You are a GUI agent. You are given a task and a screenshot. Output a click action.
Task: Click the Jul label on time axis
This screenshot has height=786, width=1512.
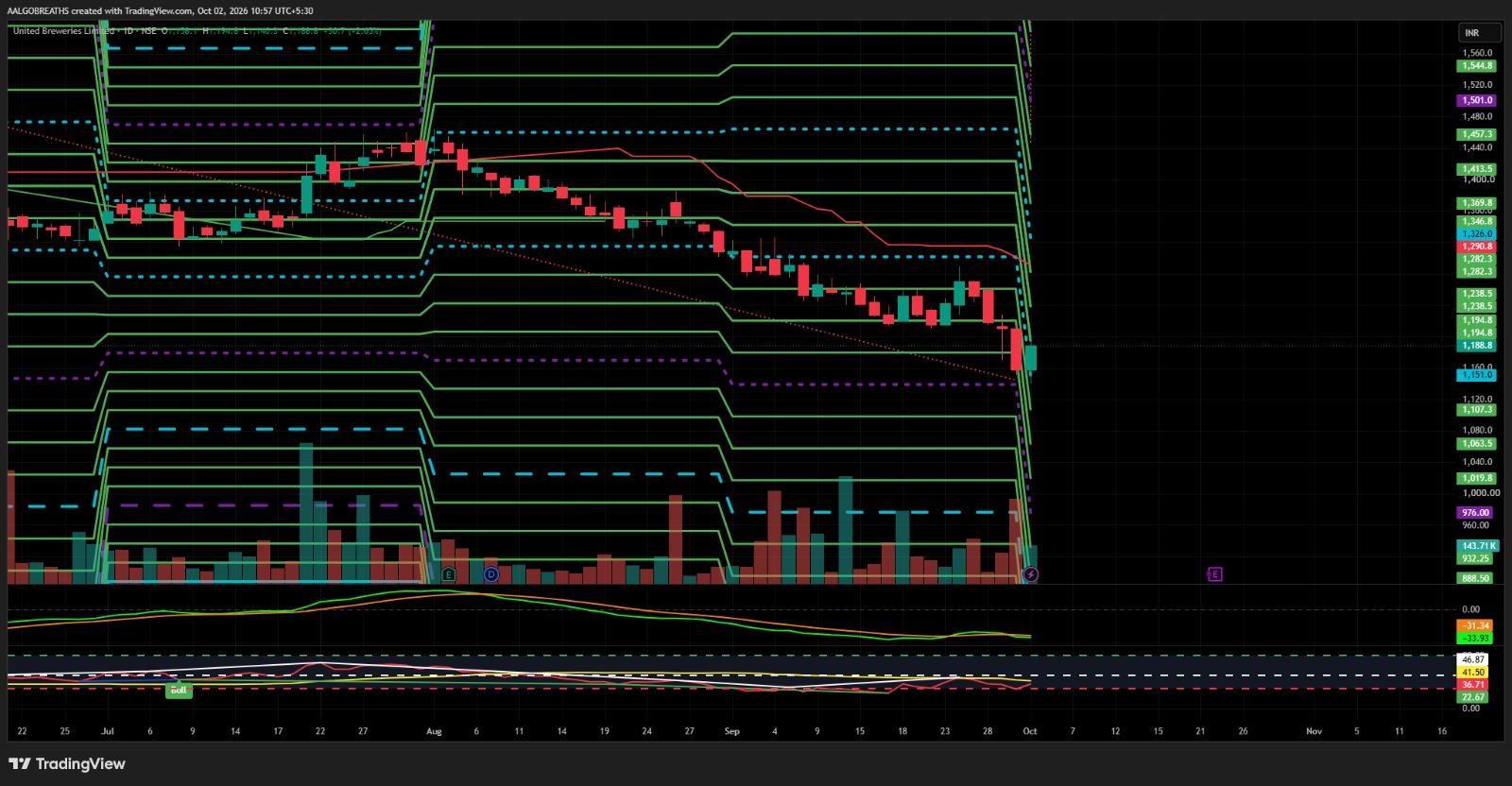[x=107, y=731]
